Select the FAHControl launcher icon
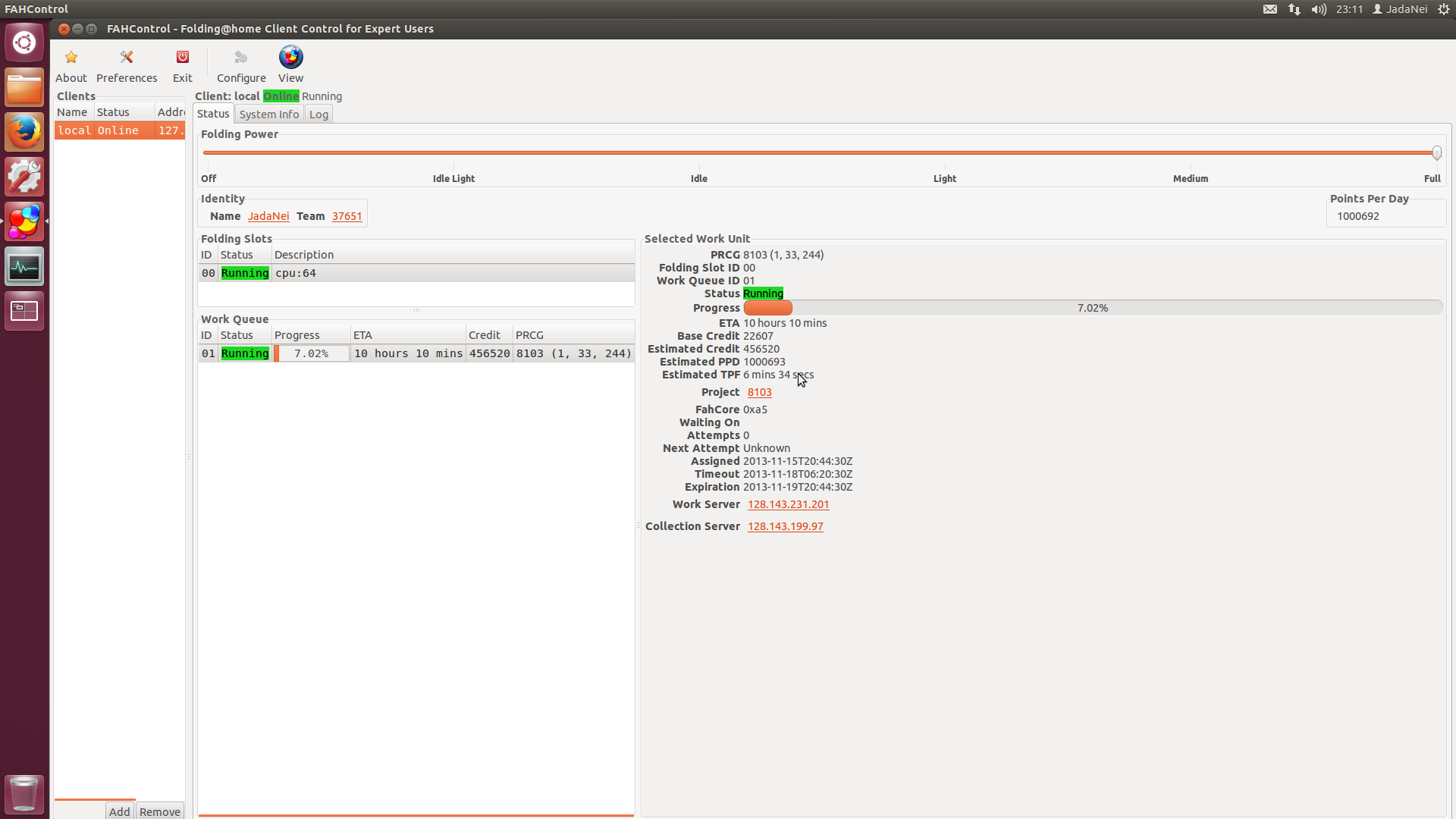 (x=24, y=221)
